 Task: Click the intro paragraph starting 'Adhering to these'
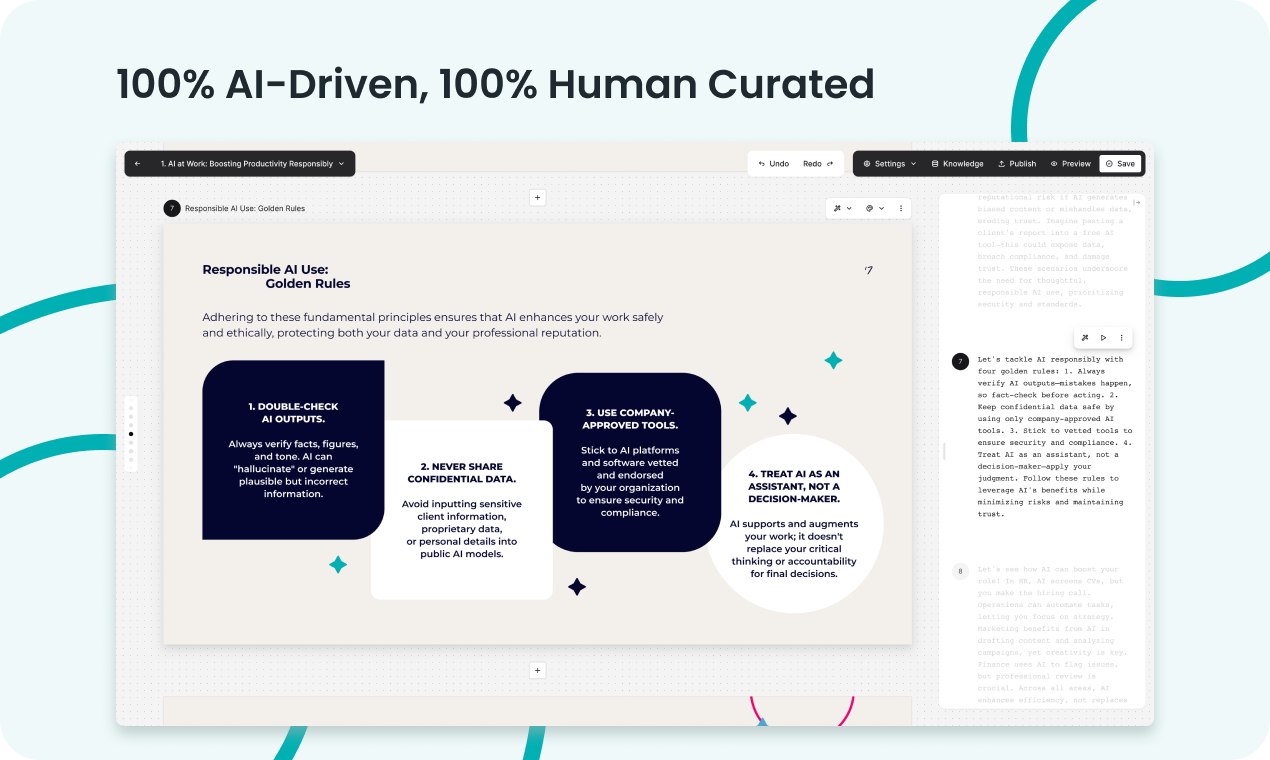[432, 325]
